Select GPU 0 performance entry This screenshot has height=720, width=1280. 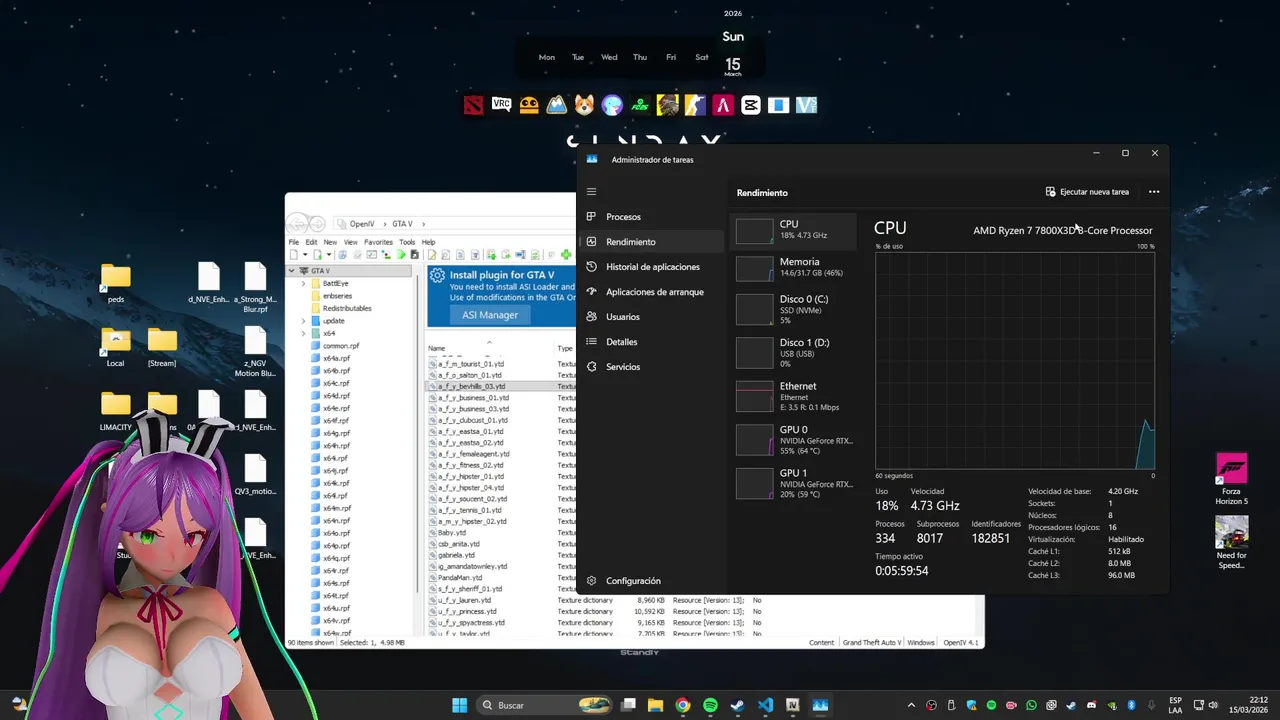point(794,440)
